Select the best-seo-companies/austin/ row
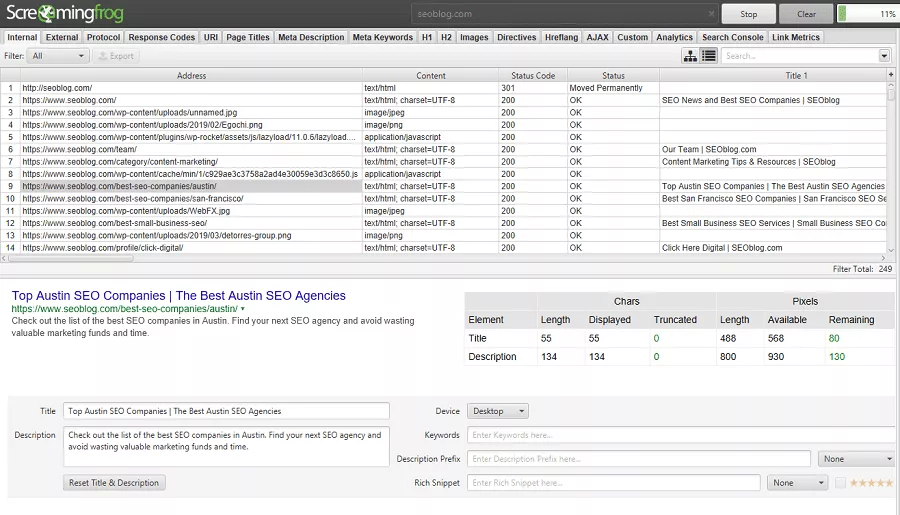The width and height of the screenshot is (900, 515). 444,186
